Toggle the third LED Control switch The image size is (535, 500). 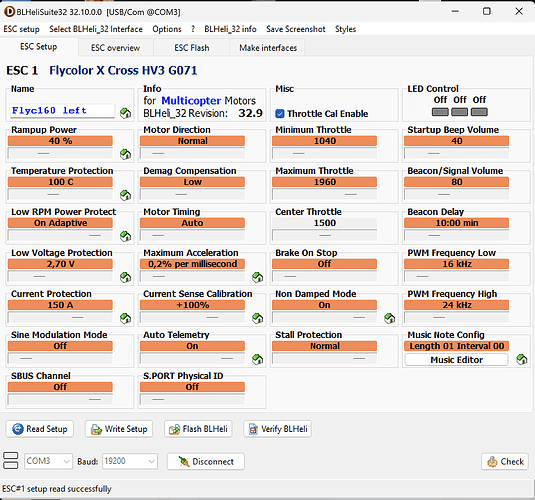479,112
